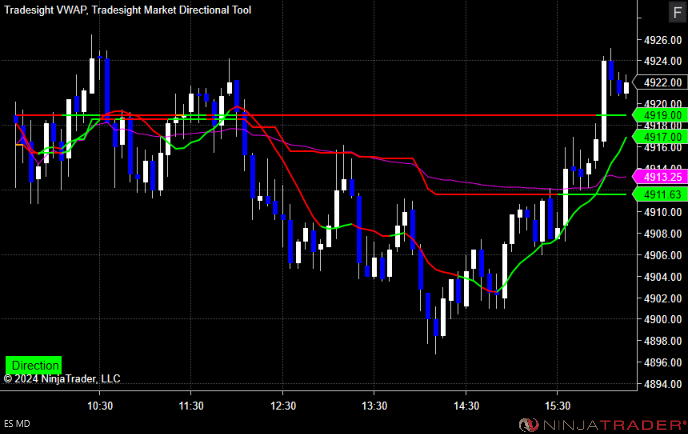Viewport: 688px width, 434px height.
Task: Click the 4900.00 price axis label
Action: pos(663,319)
